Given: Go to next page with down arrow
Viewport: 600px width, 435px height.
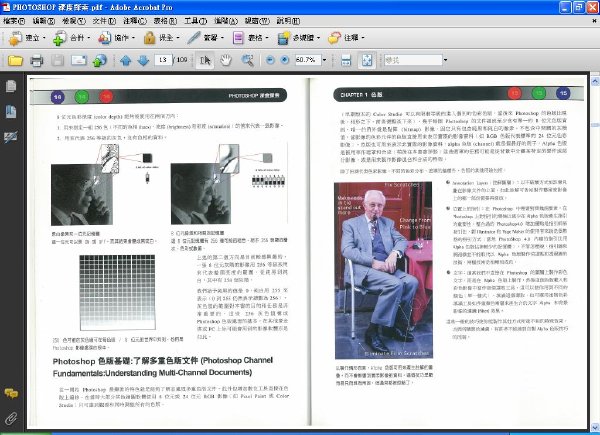Looking at the screenshot, I should coord(143,60).
